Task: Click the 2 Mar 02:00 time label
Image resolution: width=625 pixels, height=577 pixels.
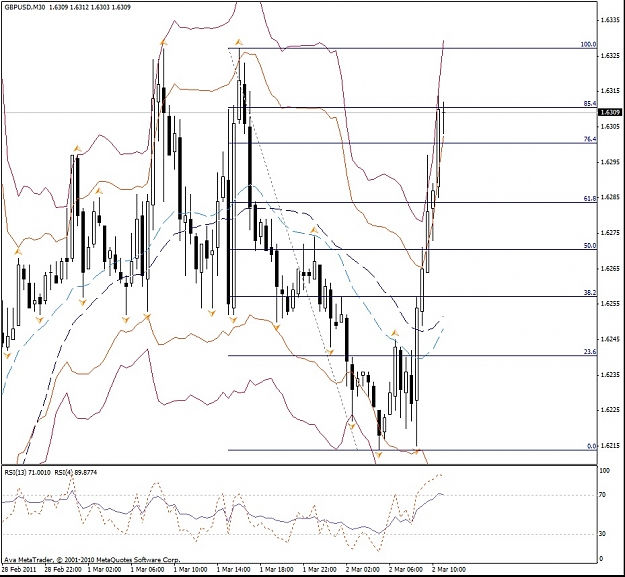Action: click(x=363, y=569)
